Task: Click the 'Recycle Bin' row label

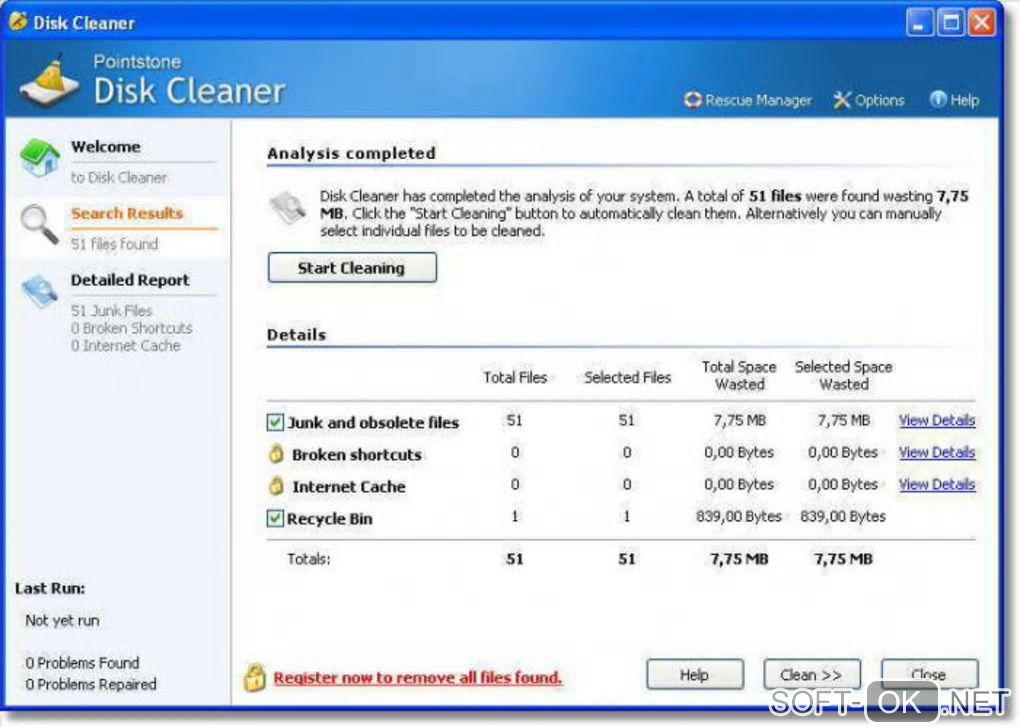Action: pyautogui.click(x=330, y=519)
